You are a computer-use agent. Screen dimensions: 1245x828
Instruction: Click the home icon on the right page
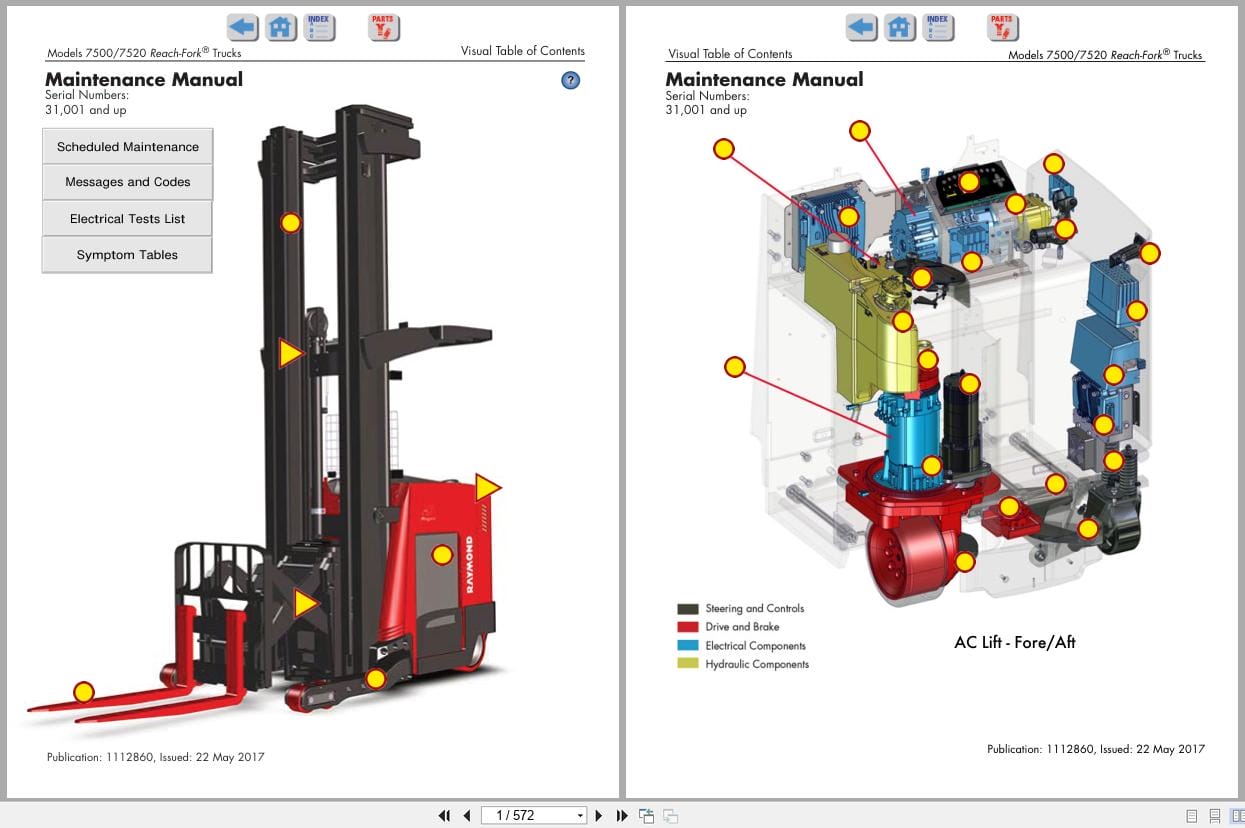(x=900, y=27)
